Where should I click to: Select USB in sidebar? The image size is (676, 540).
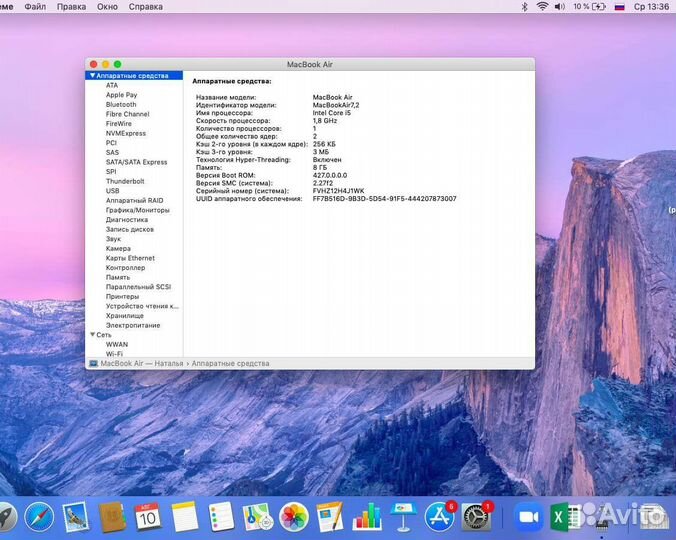tap(113, 190)
